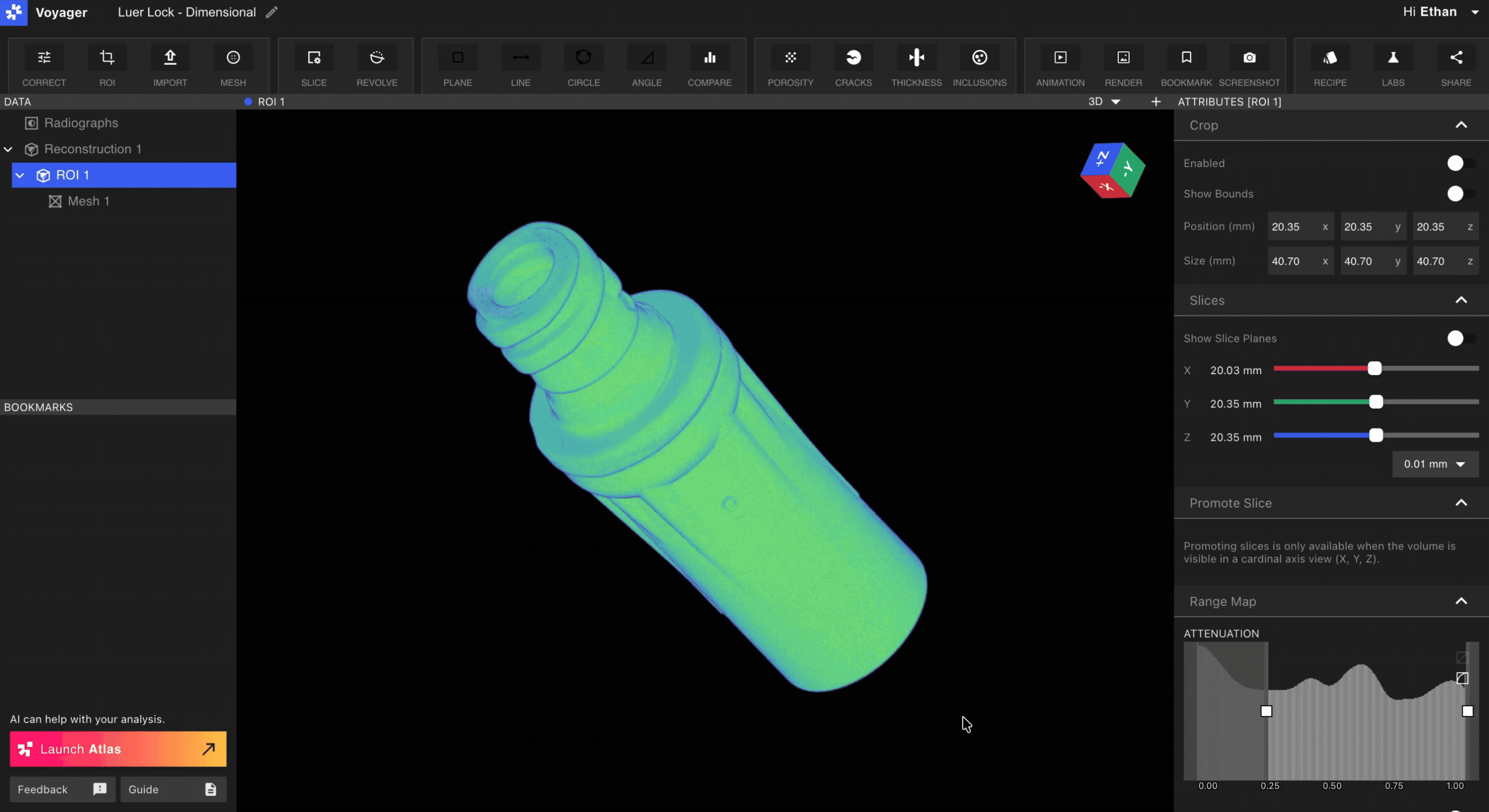
Task: Click the edit project name pencil icon
Action: 272,12
